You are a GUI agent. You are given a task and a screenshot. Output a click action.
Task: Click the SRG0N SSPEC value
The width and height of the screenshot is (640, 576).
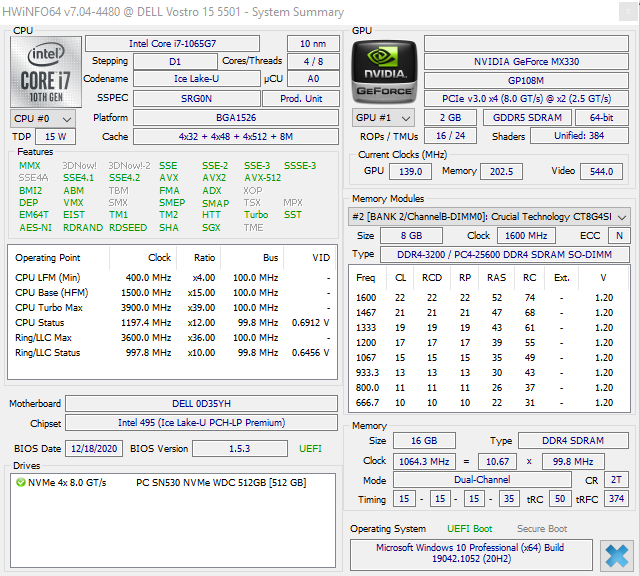click(x=196, y=99)
